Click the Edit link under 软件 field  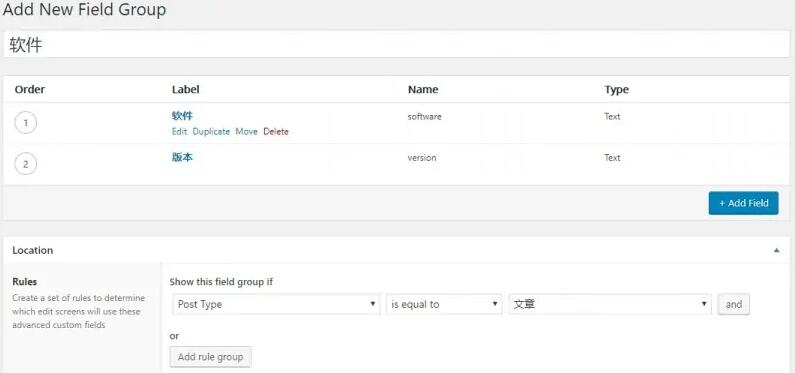coord(179,132)
